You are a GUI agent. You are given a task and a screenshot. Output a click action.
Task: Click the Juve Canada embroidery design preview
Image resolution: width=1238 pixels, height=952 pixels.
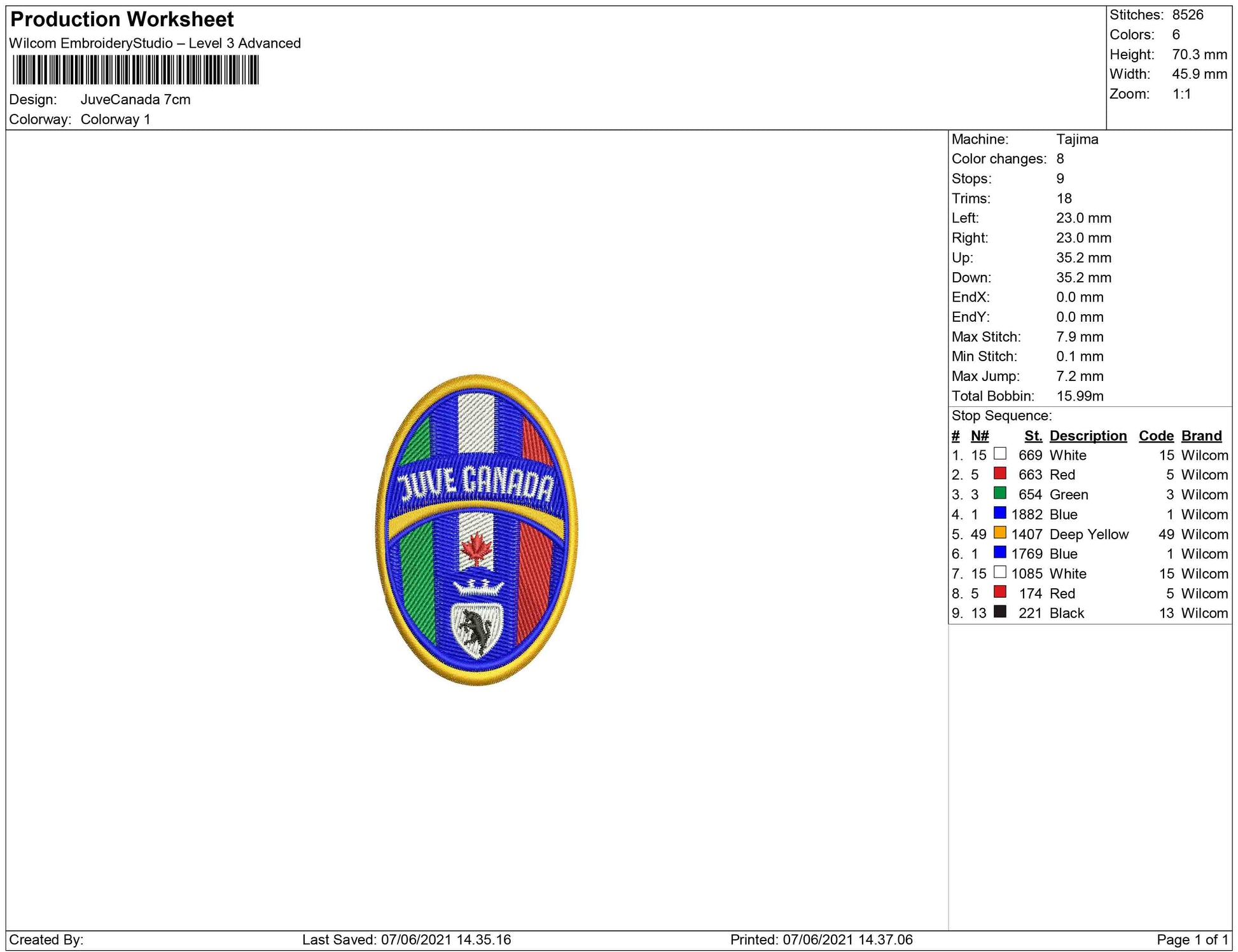point(476,530)
